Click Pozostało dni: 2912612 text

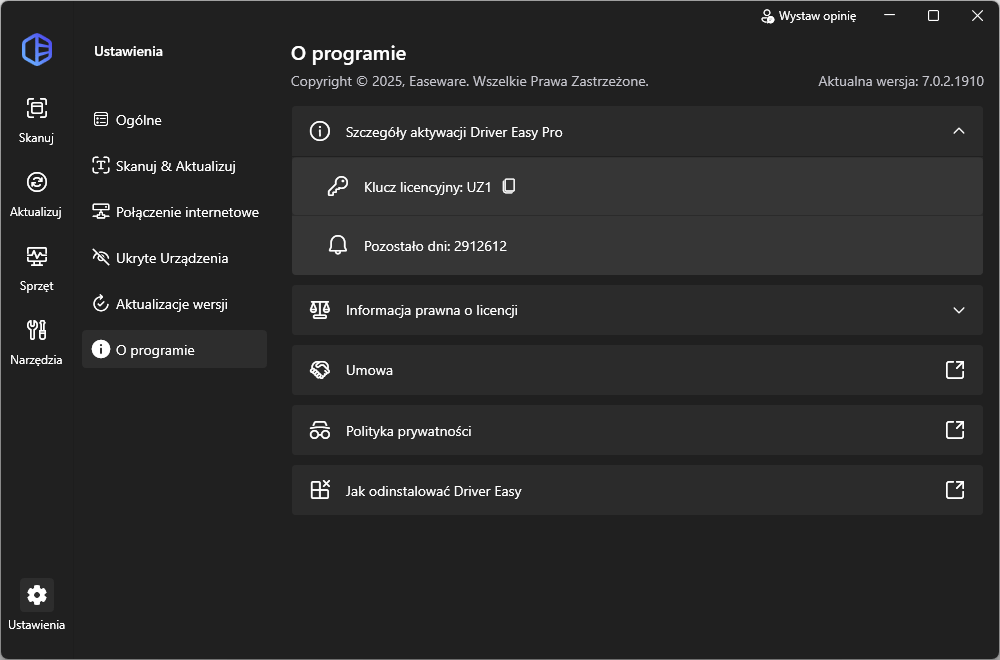pyautogui.click(x=435, y=246)
